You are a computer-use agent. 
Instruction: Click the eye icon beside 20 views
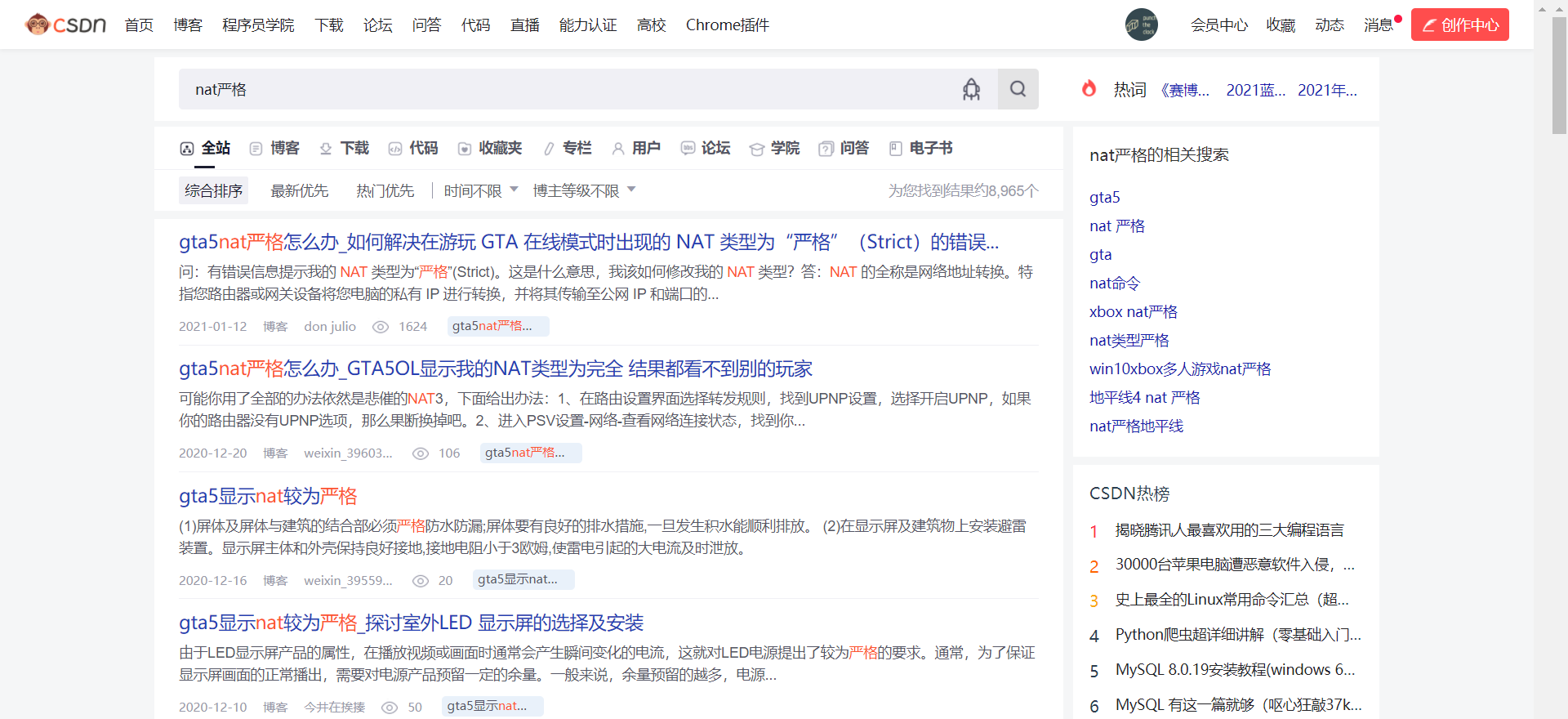(x=421, y=581)
